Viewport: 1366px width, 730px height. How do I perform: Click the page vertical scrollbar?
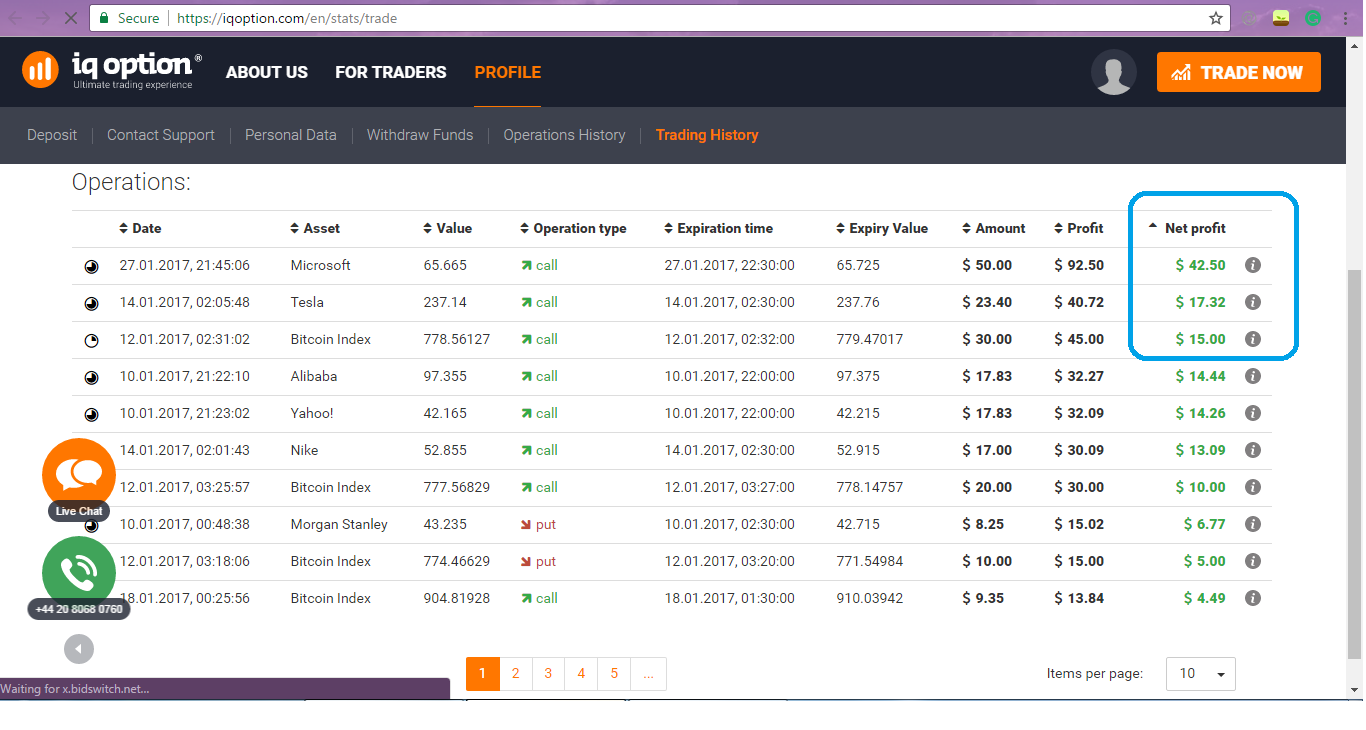[1355, 464]
